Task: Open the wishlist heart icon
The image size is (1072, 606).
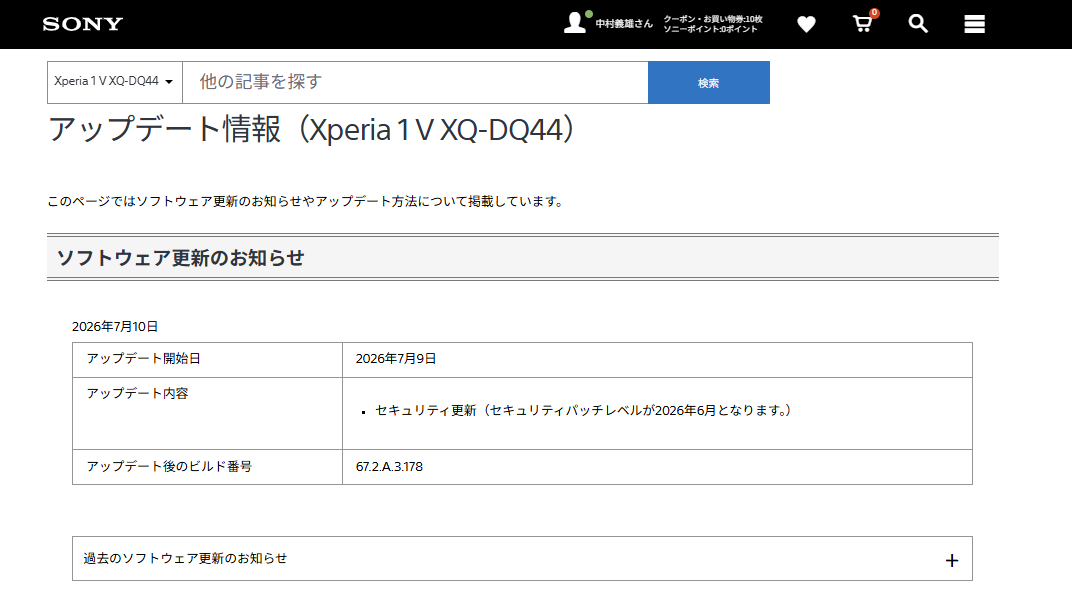Action: click(x=806, y=25)
